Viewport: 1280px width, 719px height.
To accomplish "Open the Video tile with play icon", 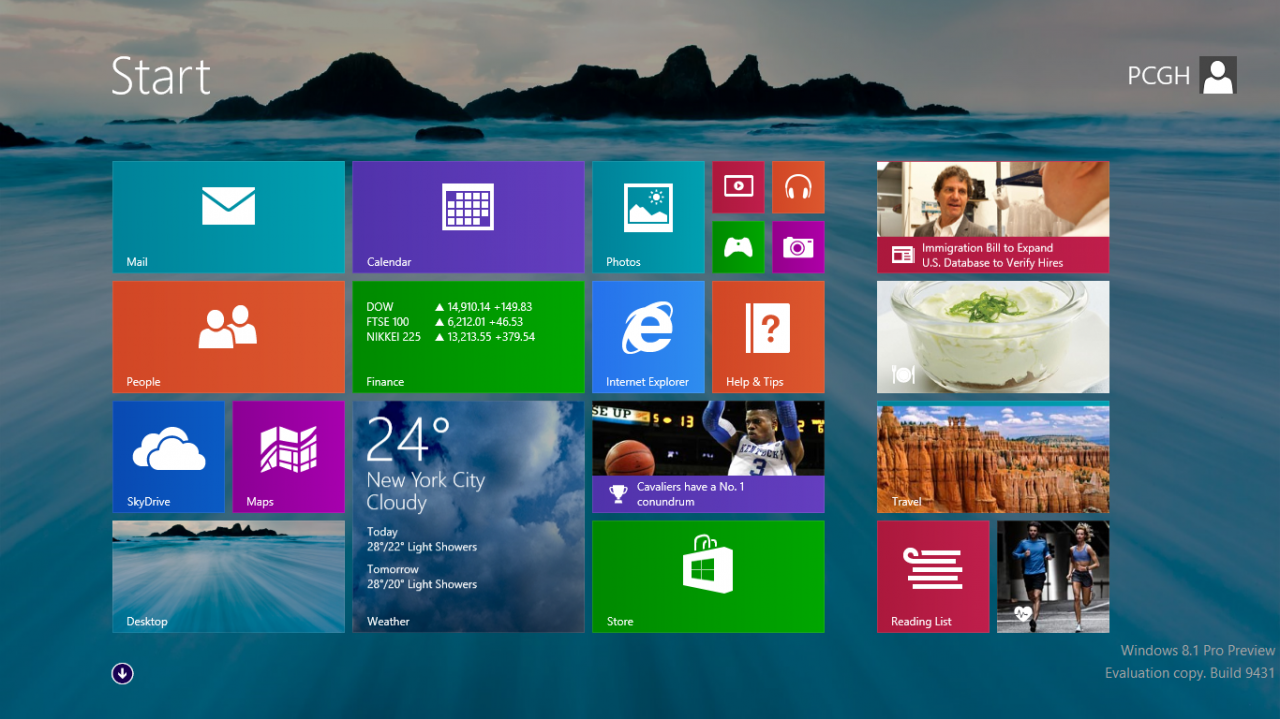I will pyautogui.click(x=738, y=187).
